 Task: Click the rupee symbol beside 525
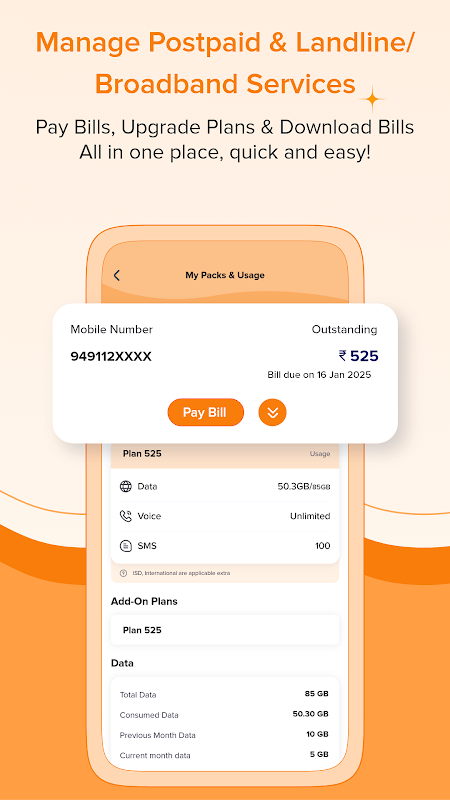[x=342, y=356]
